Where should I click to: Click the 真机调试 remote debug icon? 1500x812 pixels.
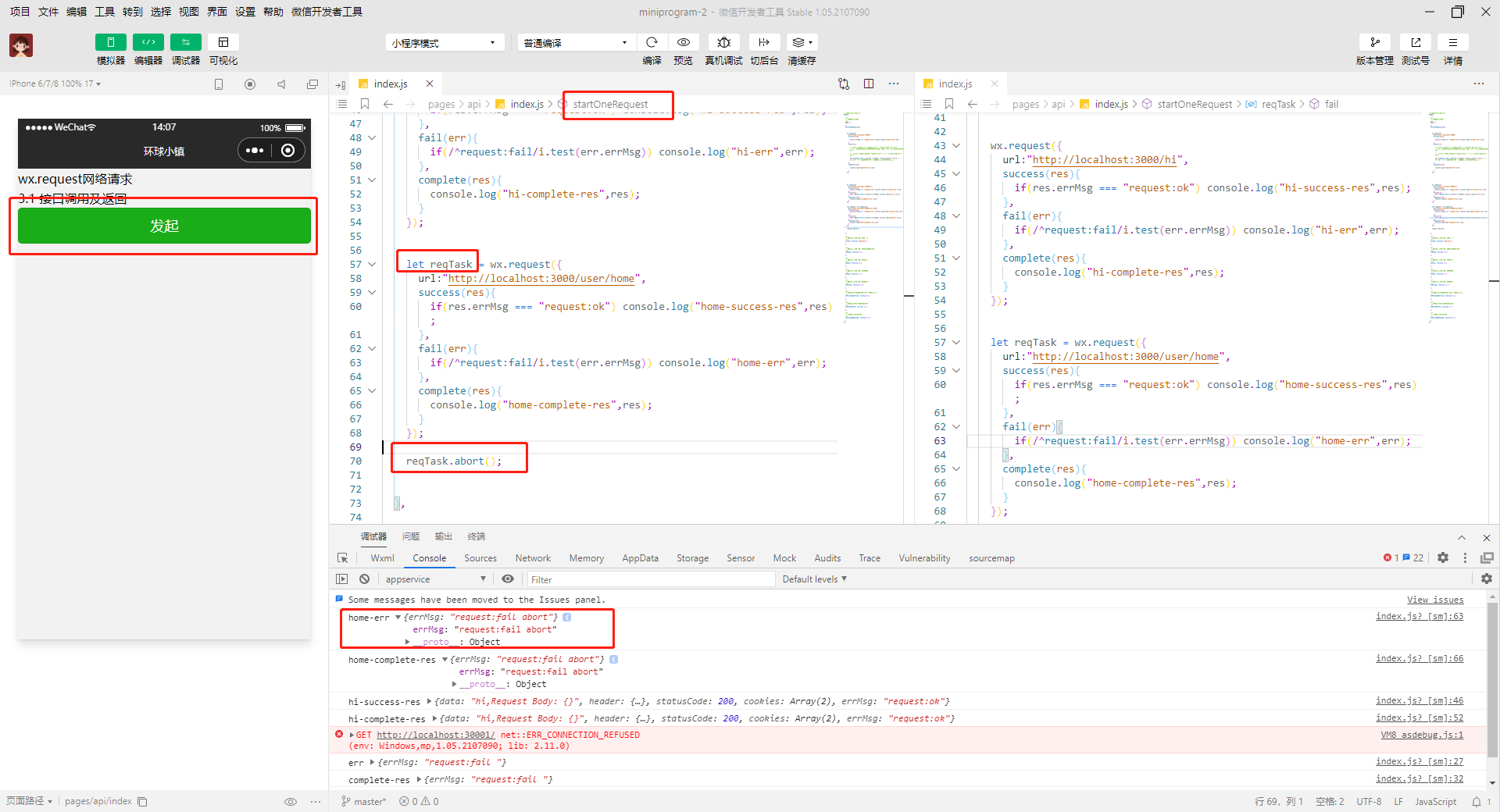pyautogui.click(x=723, y=42)
